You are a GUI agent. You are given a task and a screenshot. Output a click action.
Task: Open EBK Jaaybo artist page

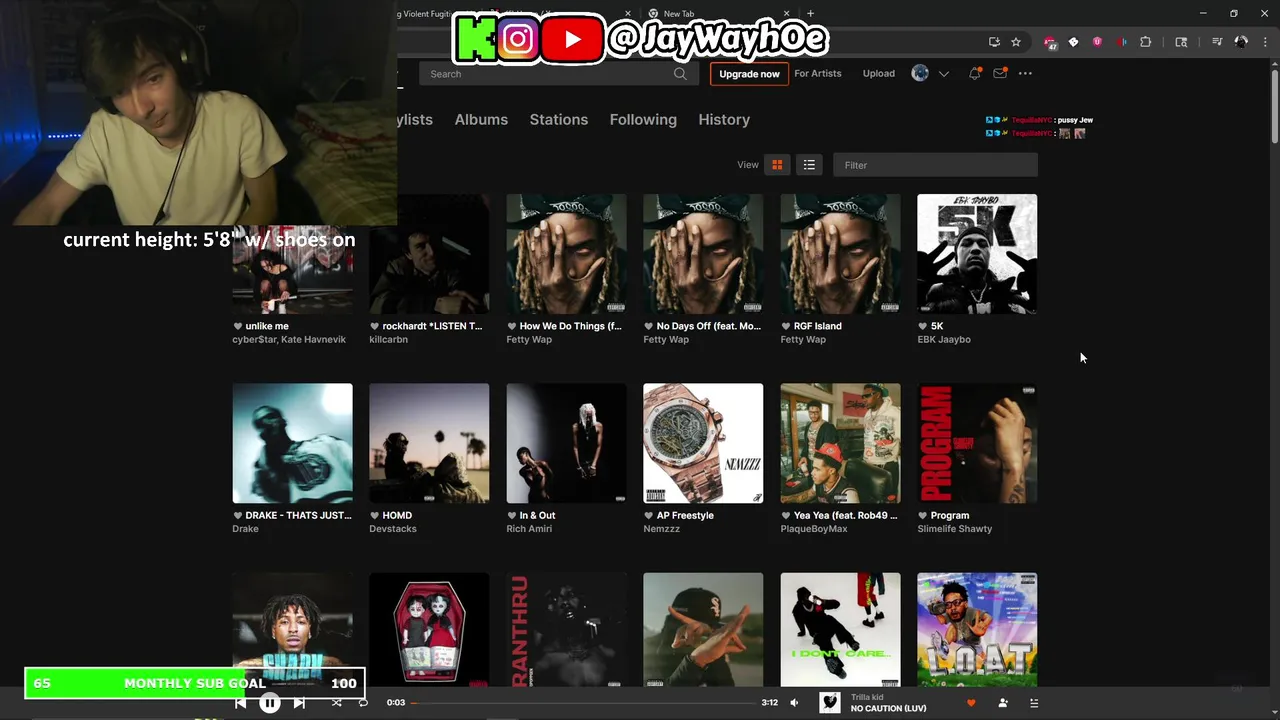pyautogui.click(x=944, y=340)
